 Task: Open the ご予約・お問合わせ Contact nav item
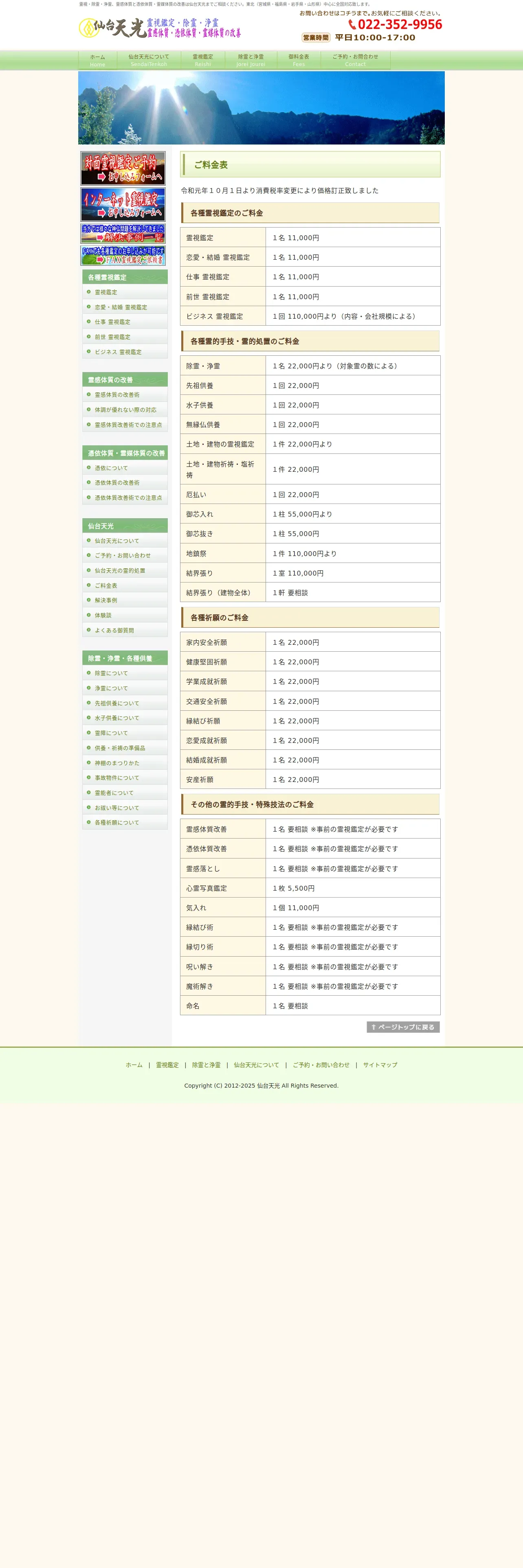coord(356,60)
